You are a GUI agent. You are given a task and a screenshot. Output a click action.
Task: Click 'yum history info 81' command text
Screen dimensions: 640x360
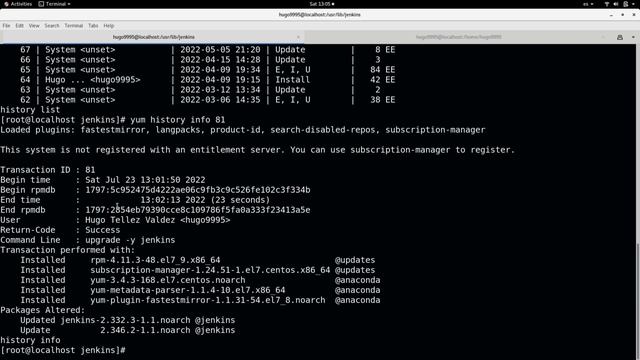[178, 120]
